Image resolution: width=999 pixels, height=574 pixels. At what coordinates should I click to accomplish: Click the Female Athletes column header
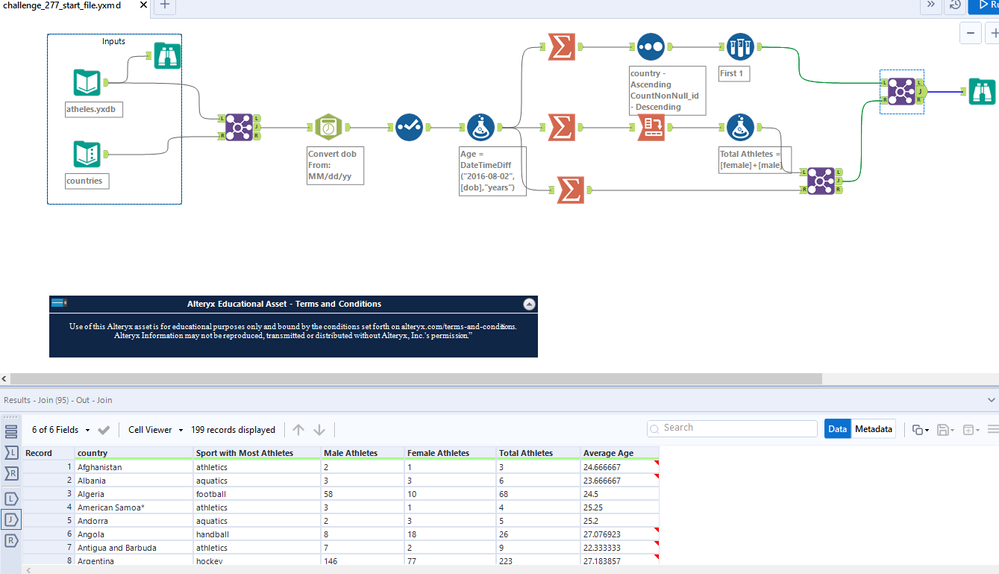(450, 453)
